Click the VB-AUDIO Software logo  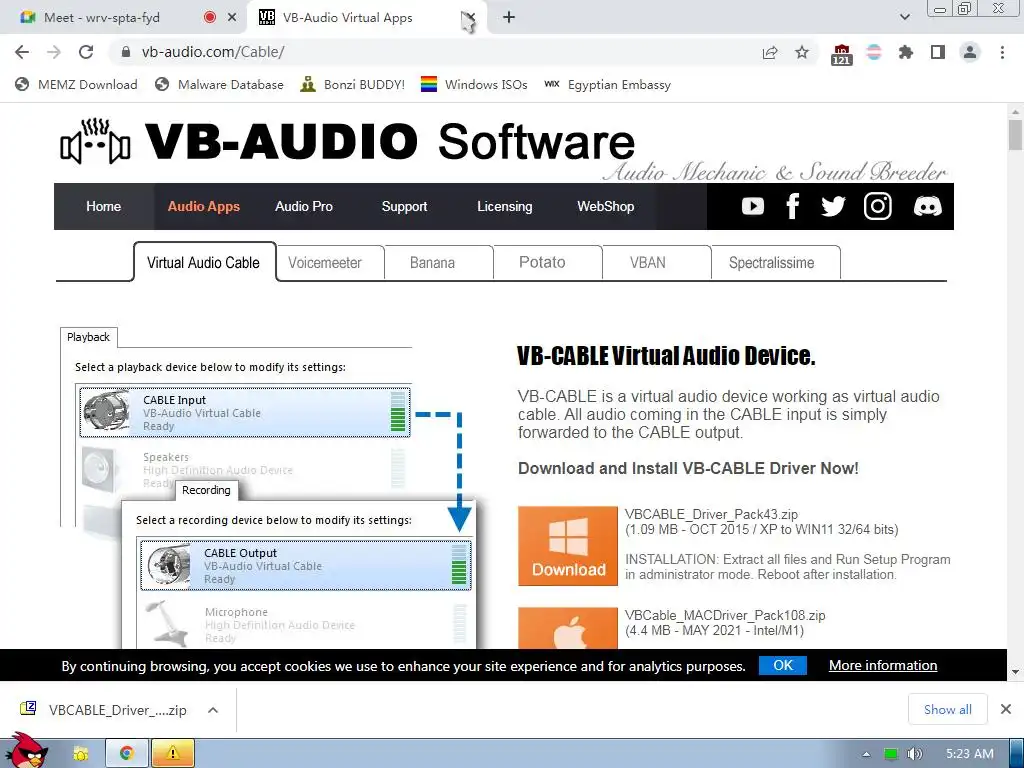point(347,141)
